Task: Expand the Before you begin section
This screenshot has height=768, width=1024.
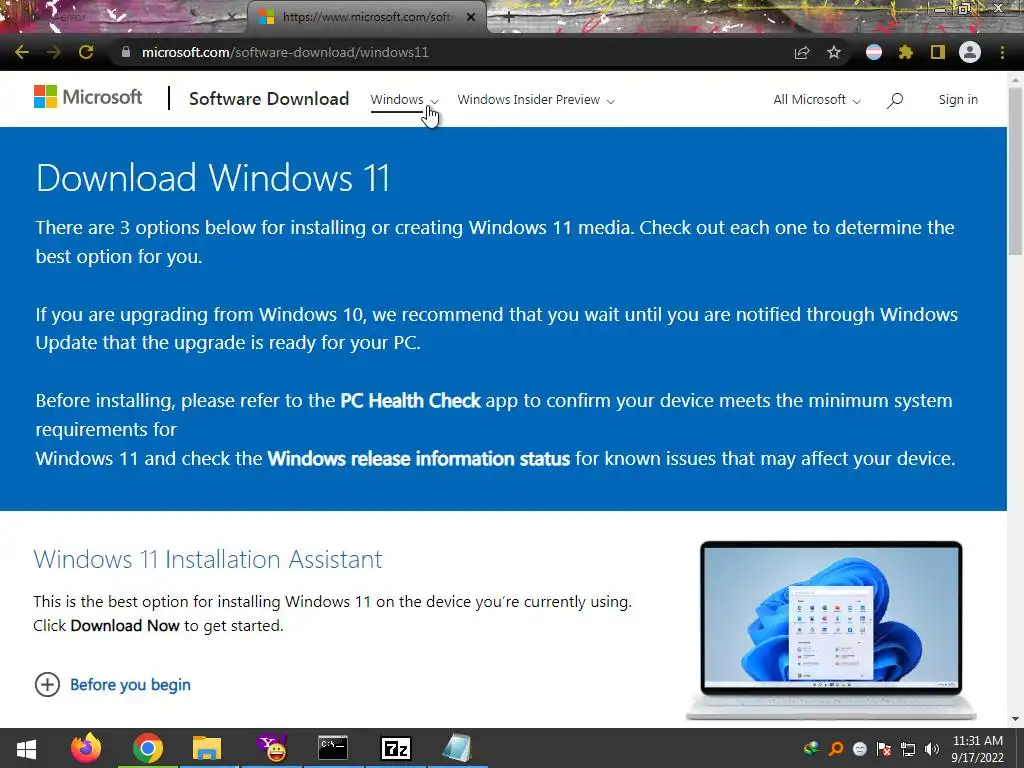Action: (x=112, y=684)
